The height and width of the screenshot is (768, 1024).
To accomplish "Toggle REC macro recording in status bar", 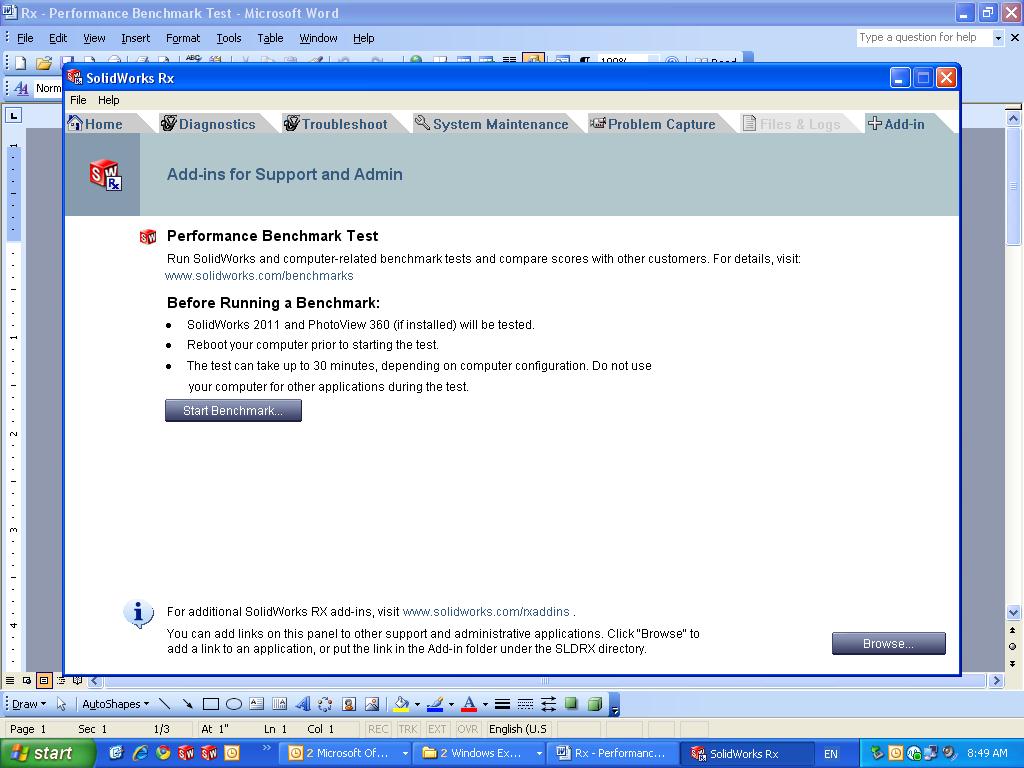I will coord(377,729).
